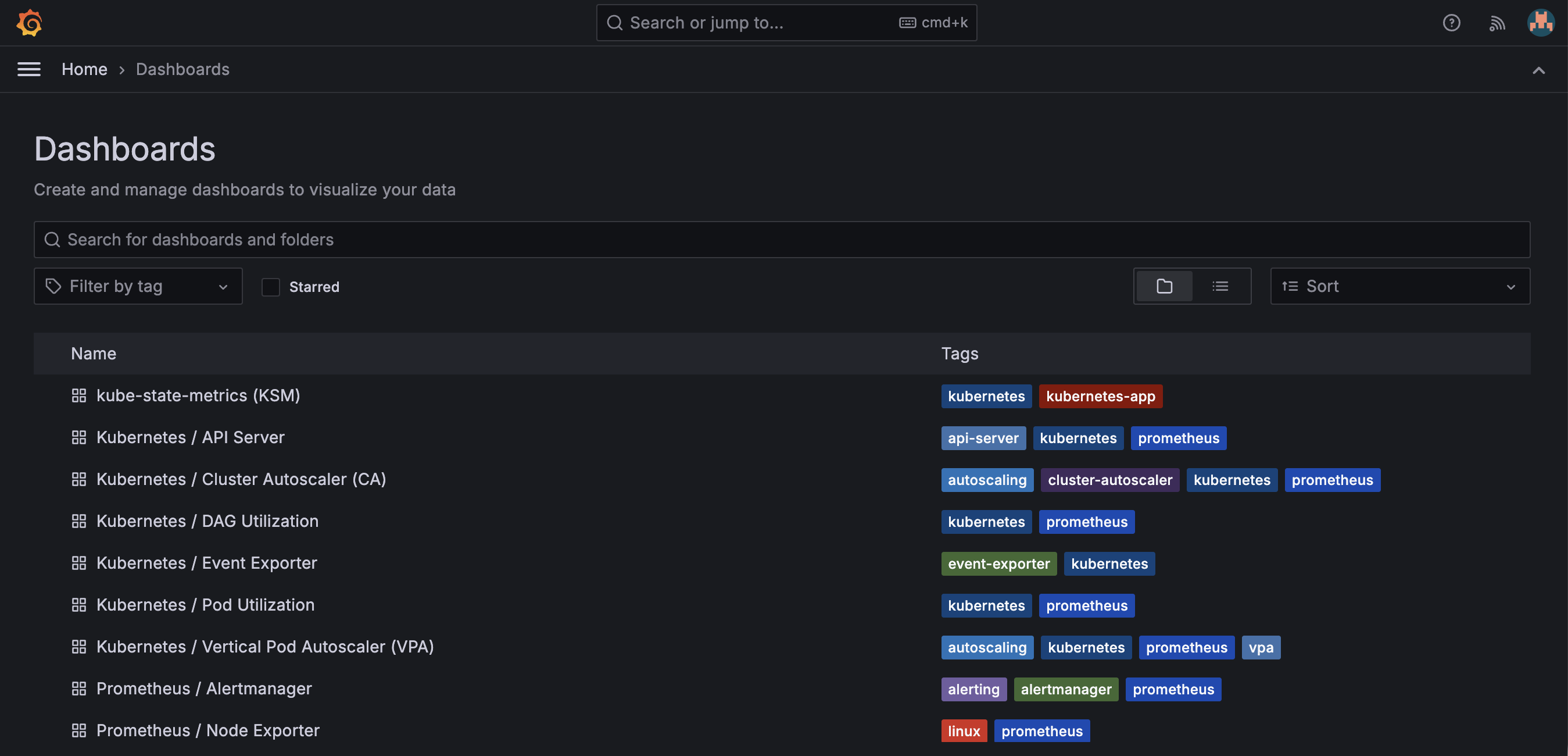The height and width of the screenshot is (756, 1568).
Task: Click the news feed (RSS) icon
Action: (x=1497, y=23)
